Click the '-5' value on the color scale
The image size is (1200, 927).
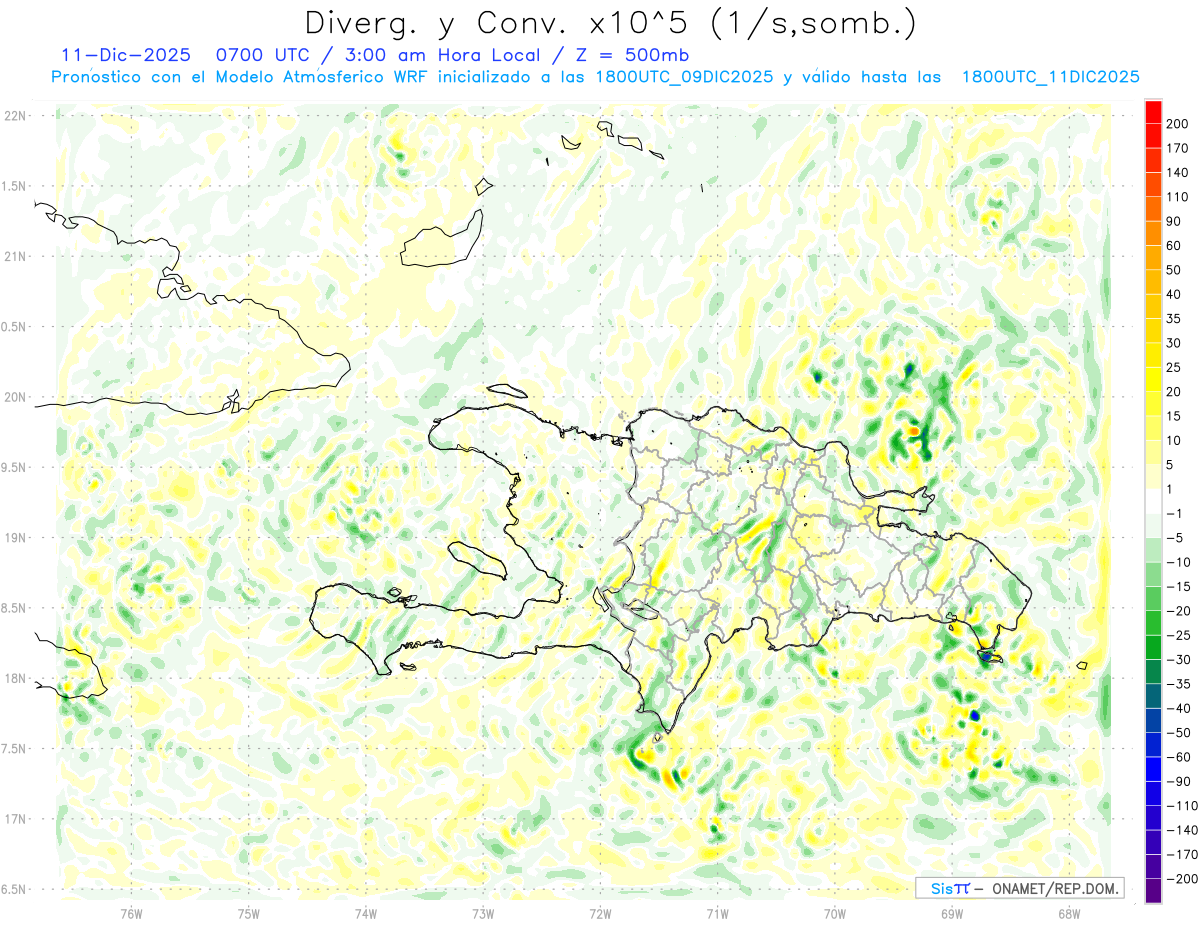click(x=1175, y=538)
